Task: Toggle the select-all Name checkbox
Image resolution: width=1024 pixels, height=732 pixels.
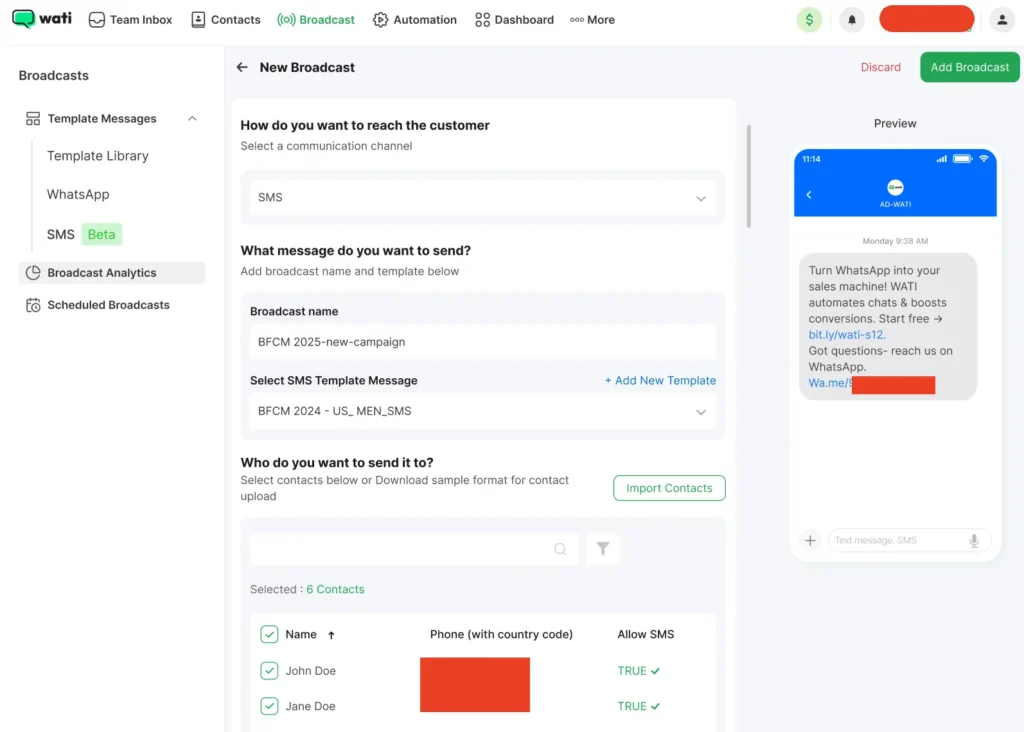Action: [x=269, y=634]
